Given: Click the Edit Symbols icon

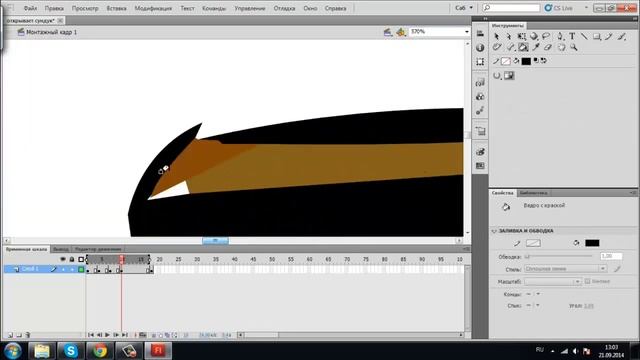Looking at the screenshot, I should point(401,32).
